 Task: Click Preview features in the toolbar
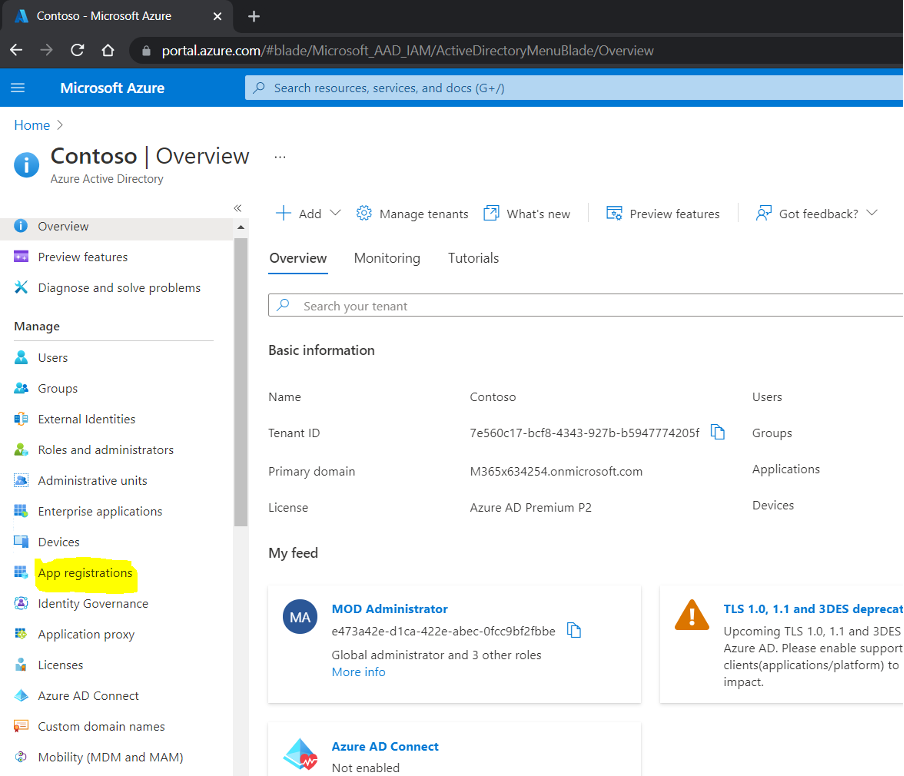click(x=663, y=213)
